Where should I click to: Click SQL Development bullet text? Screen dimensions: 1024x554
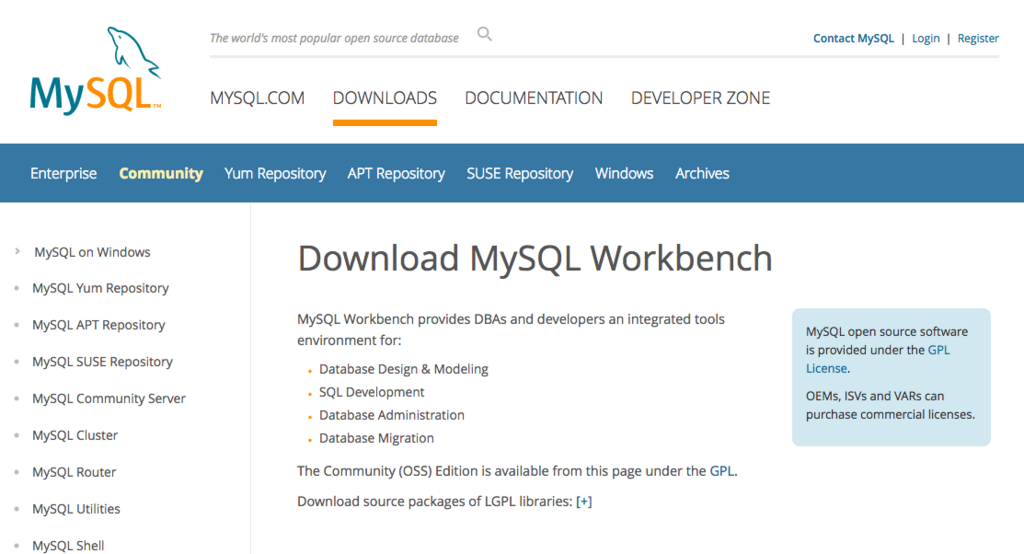point(372,392)
